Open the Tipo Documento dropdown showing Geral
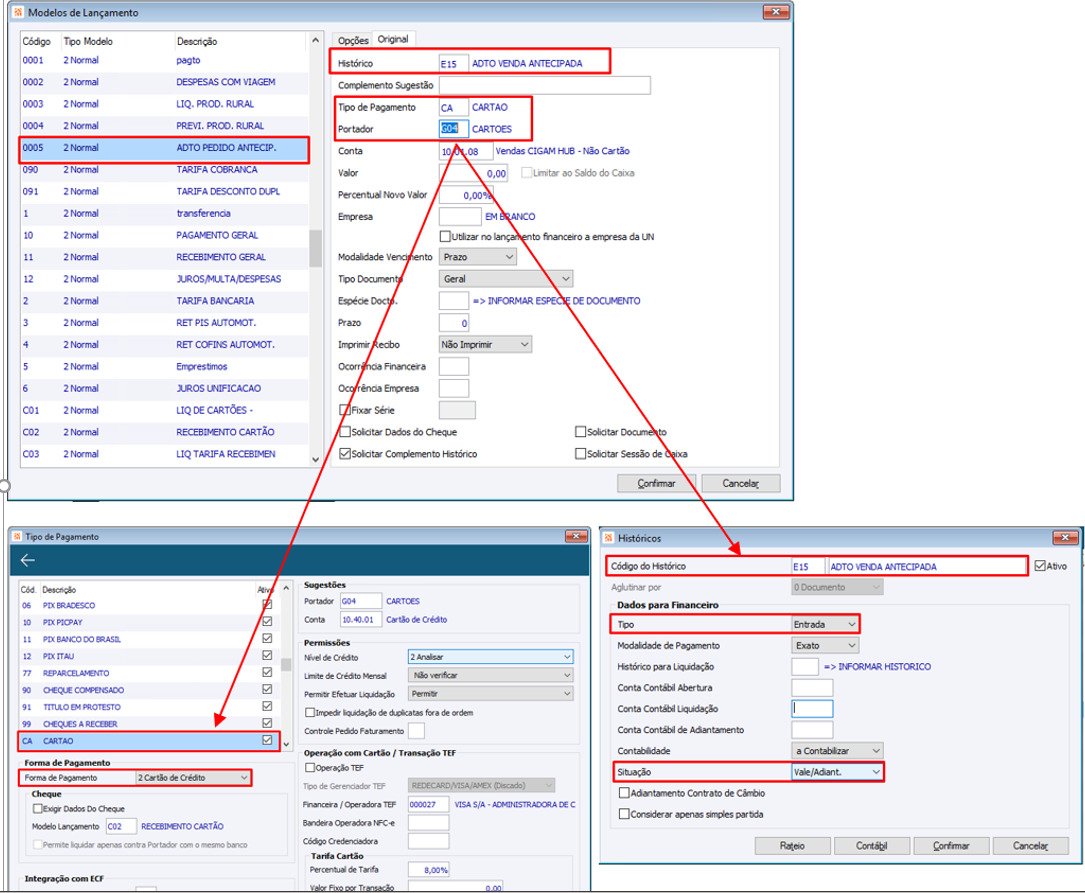This screenshot has height=893, width=1085. click(x=506, y=279)
